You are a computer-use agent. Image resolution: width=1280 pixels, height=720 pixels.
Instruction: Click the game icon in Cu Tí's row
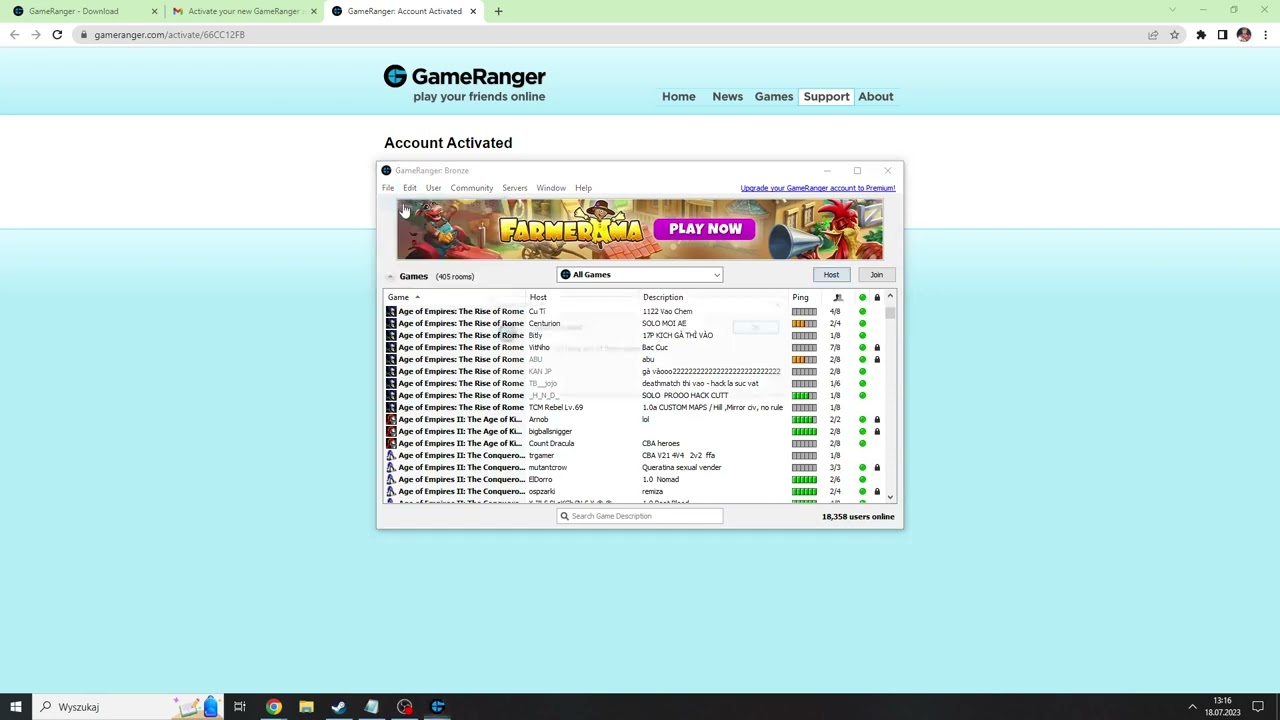391,311
